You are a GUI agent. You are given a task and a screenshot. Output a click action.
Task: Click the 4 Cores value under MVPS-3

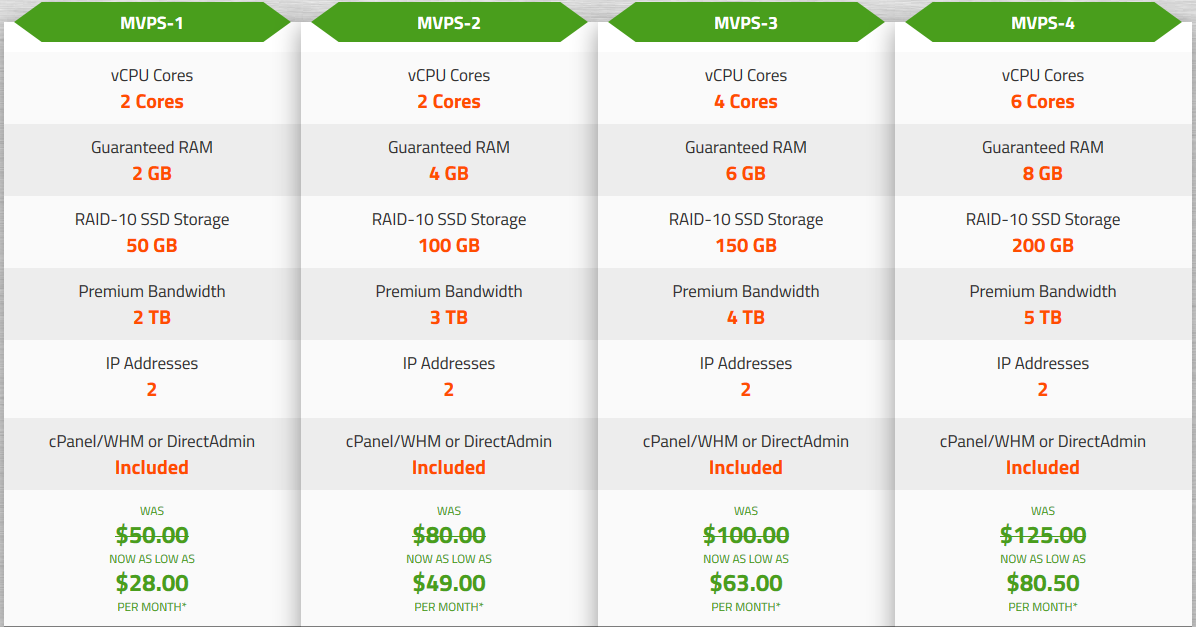746,101
